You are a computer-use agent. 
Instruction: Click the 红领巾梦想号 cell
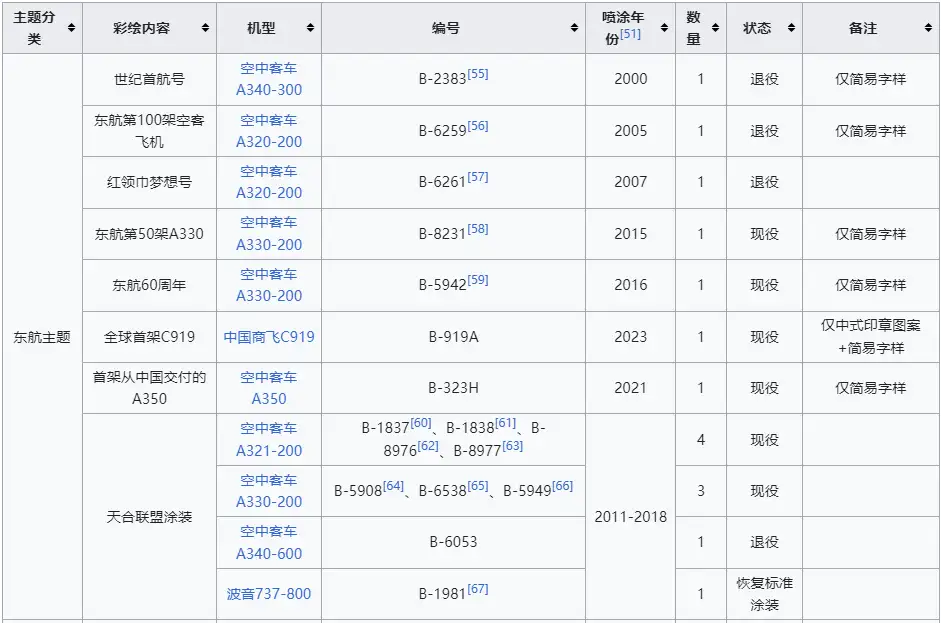[x=149, y=182]
